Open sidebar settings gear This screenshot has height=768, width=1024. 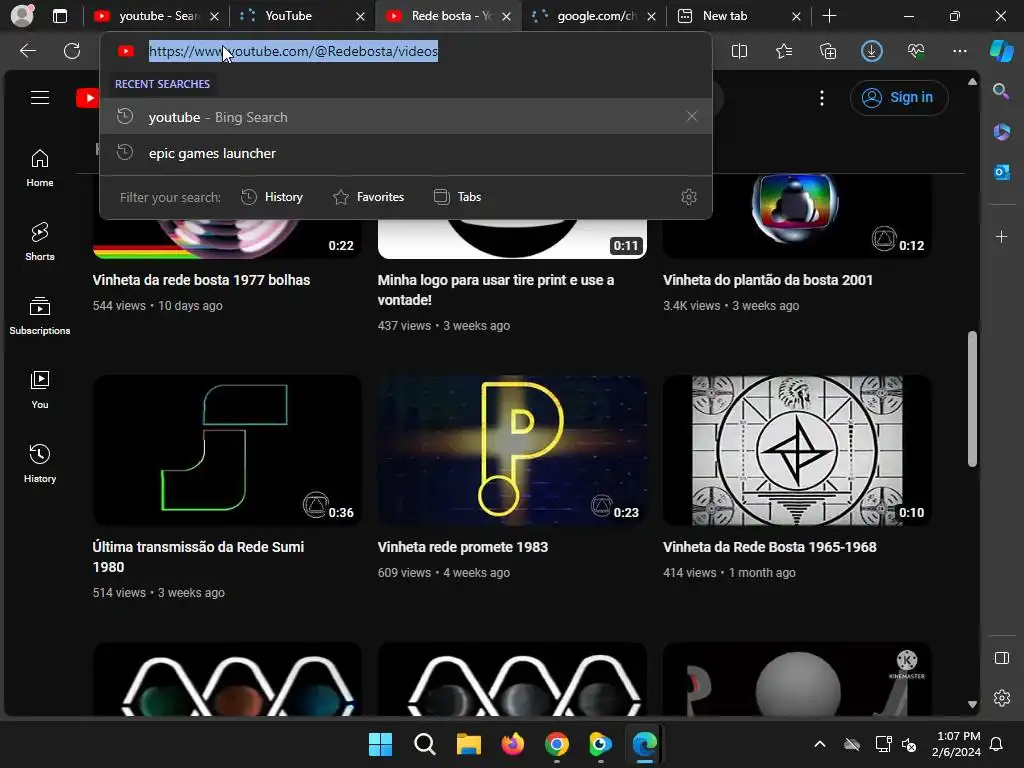point(1002,698)
